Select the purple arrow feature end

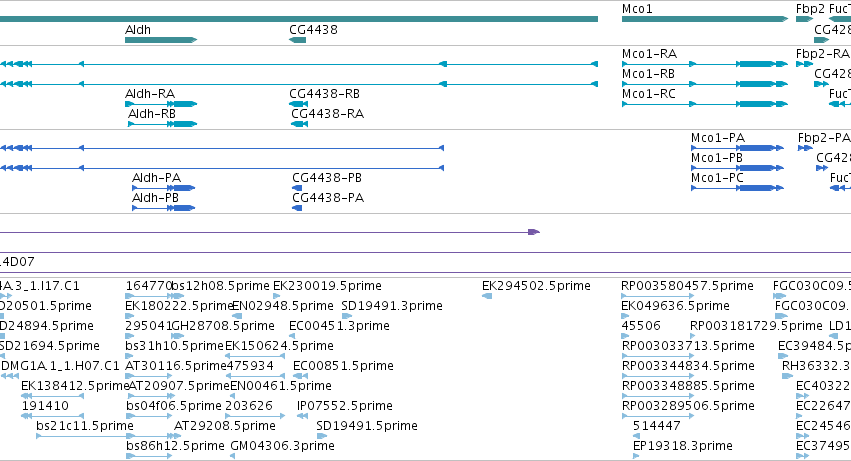click(x=534, y=232)
